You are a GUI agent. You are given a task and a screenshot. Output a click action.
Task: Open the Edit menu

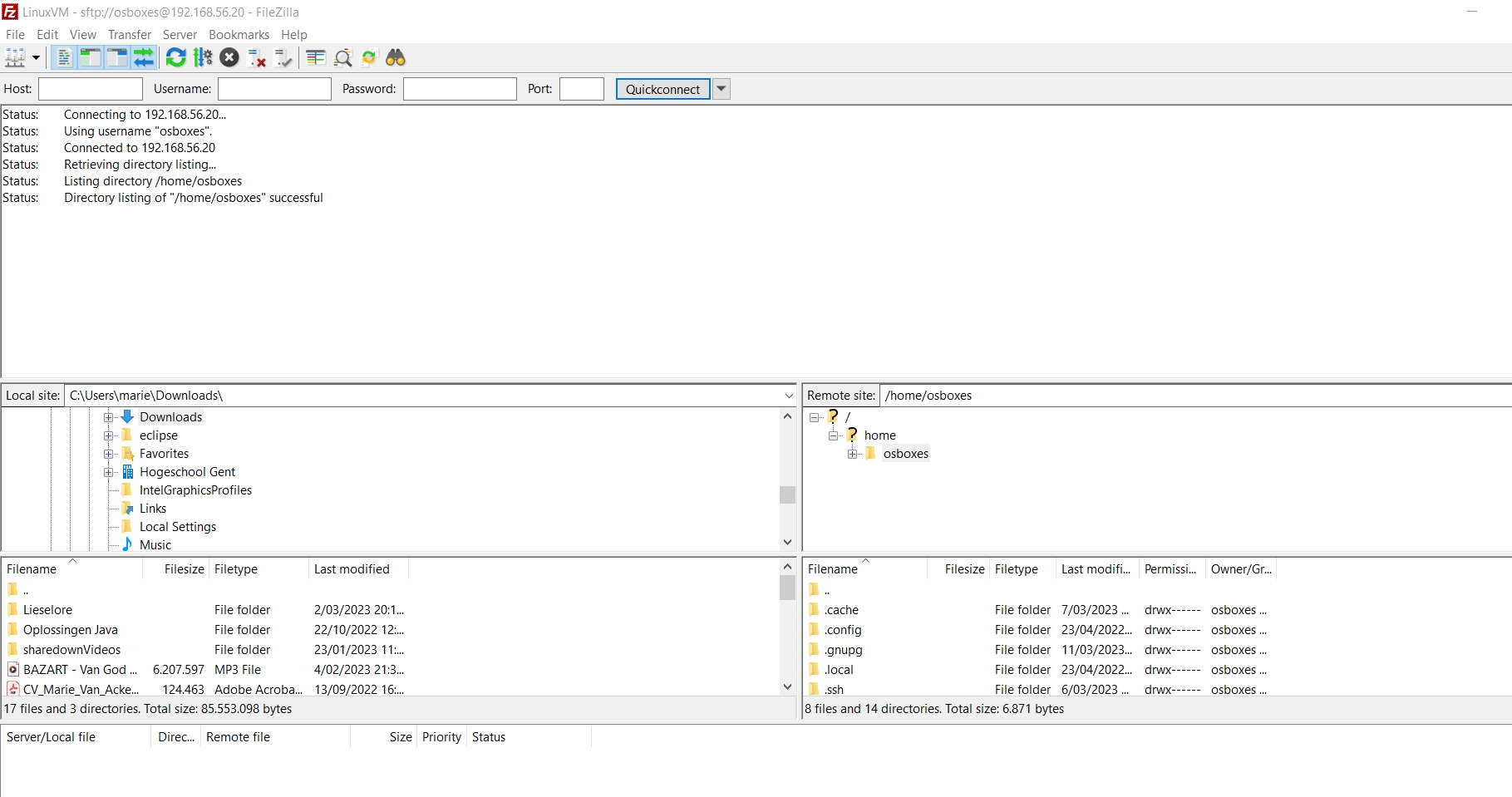pyautogui.click(x=47, y=34)
